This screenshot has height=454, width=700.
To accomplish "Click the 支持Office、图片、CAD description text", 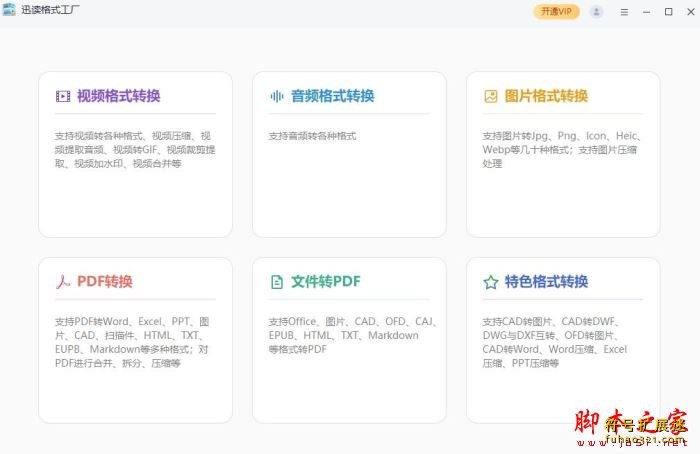I will click(x=353, y=335).
